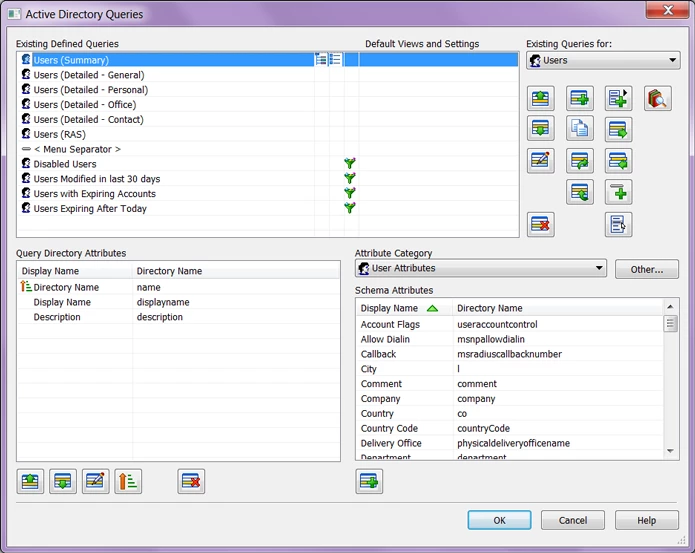
Task: Click the sort order icon below attributes list
Action: (x=128, y=481)
